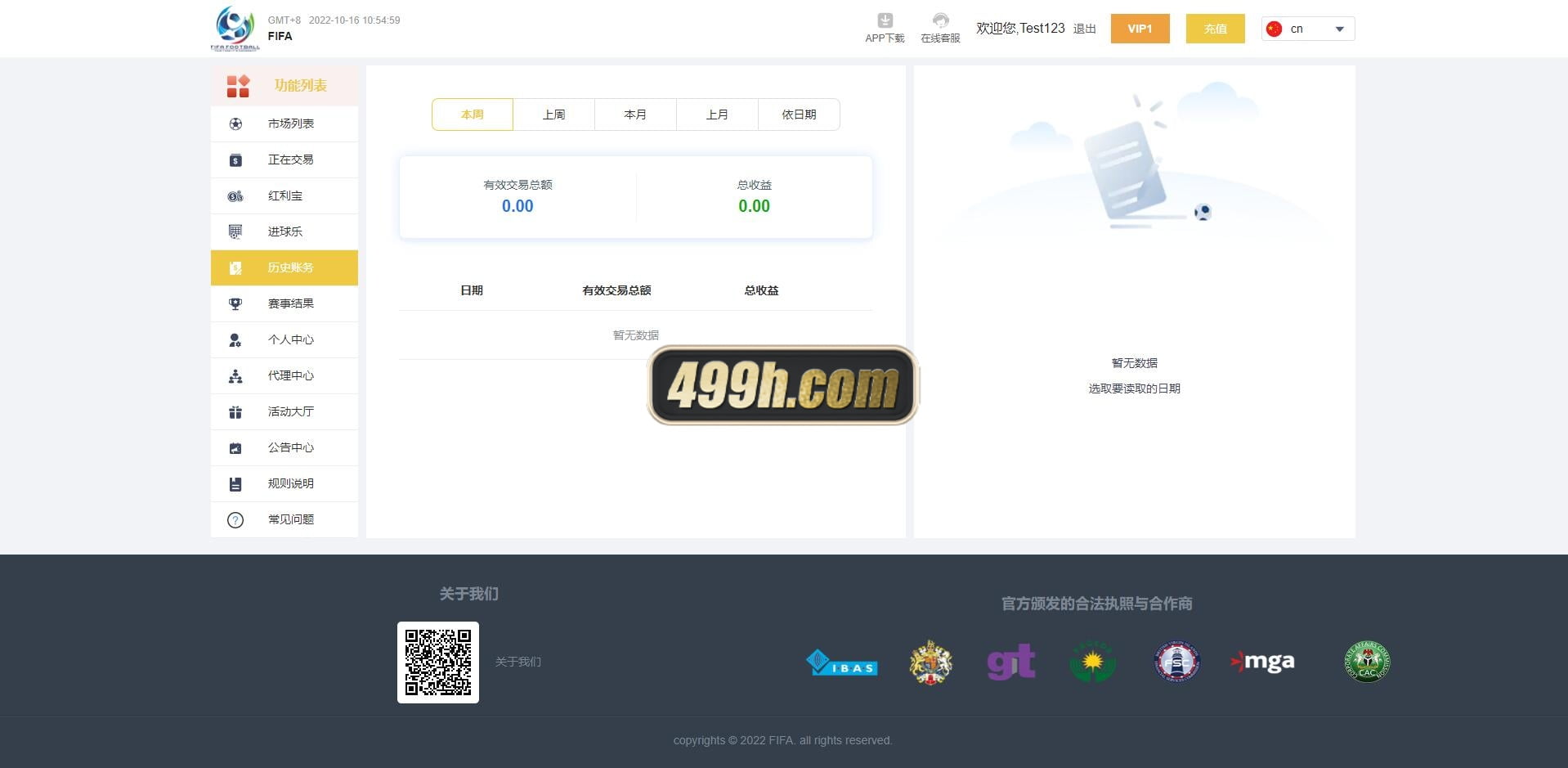Click the question mark icon beside 常见问题

pos(235,520)
